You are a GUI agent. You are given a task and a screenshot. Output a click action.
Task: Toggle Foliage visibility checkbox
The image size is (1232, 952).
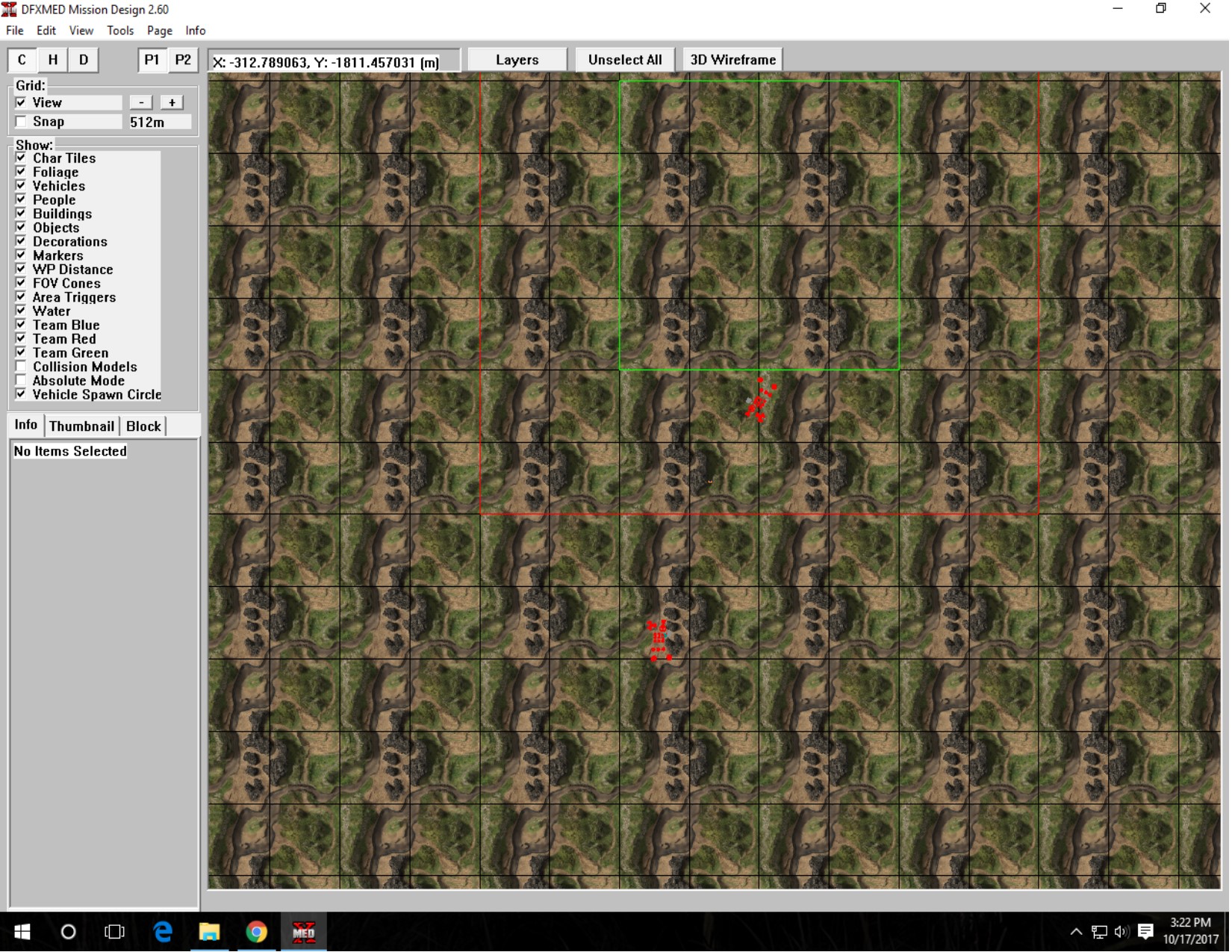tap(21, 172)
